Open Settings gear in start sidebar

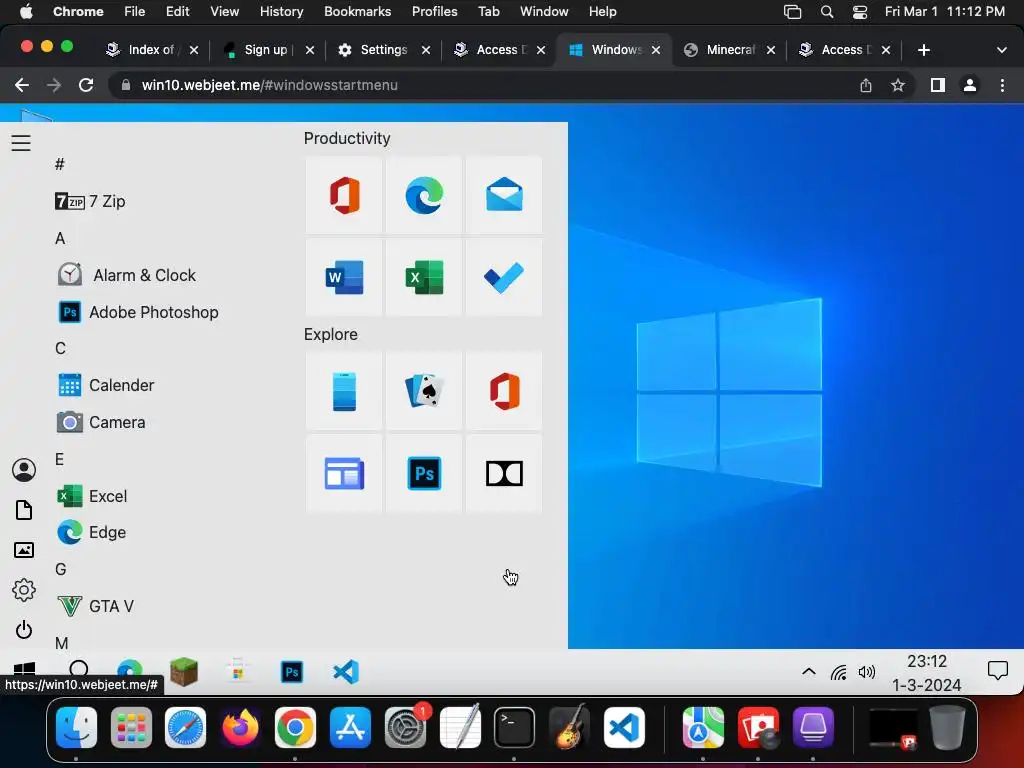[x=24, y=590]
